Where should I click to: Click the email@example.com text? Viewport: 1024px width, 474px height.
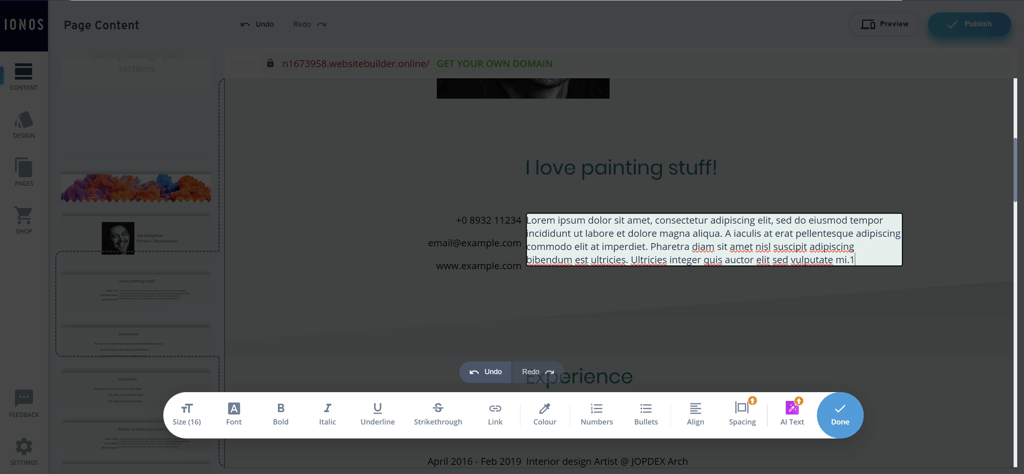(475, 244)
